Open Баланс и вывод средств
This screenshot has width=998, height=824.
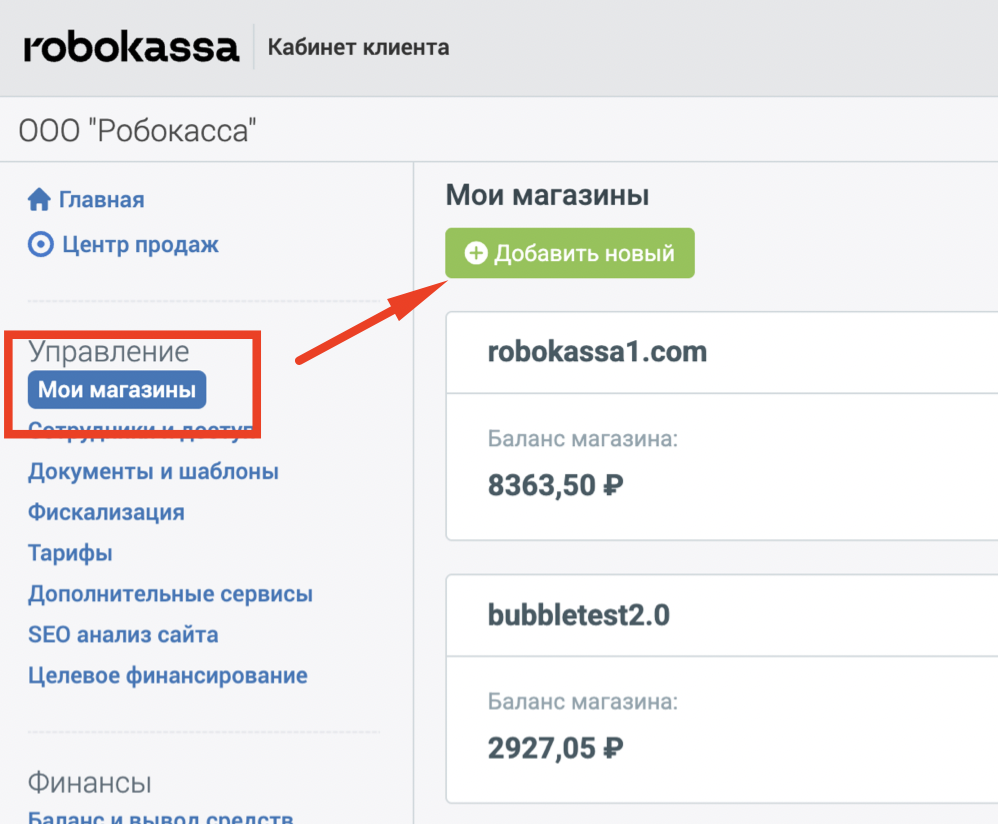160,816
